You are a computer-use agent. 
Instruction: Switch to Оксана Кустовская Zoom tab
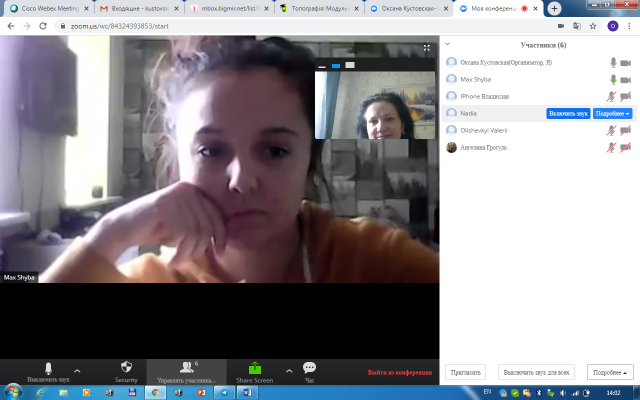409,8
